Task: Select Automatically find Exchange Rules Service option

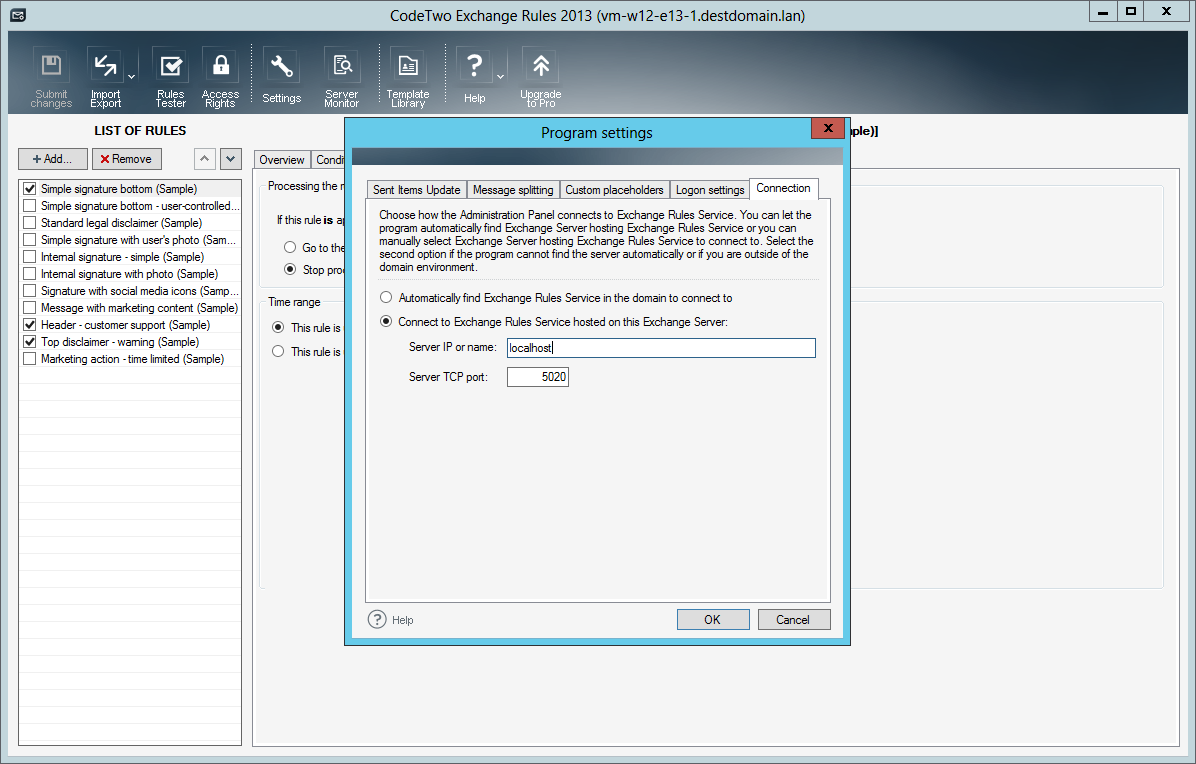Action: 387,297
